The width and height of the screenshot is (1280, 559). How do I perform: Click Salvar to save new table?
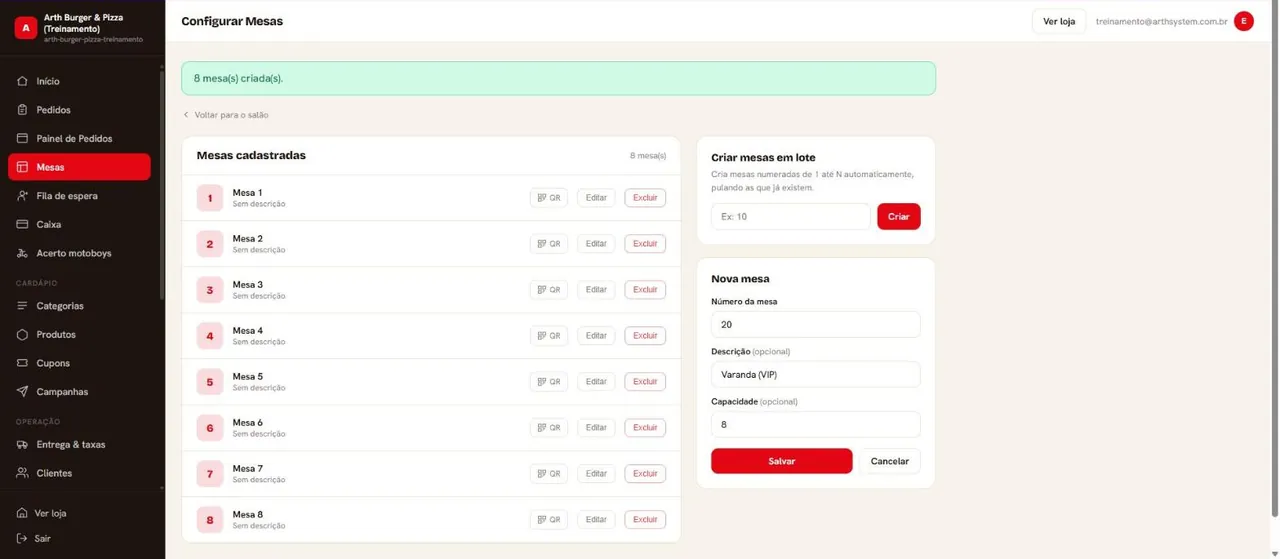[x=782, y=461]
